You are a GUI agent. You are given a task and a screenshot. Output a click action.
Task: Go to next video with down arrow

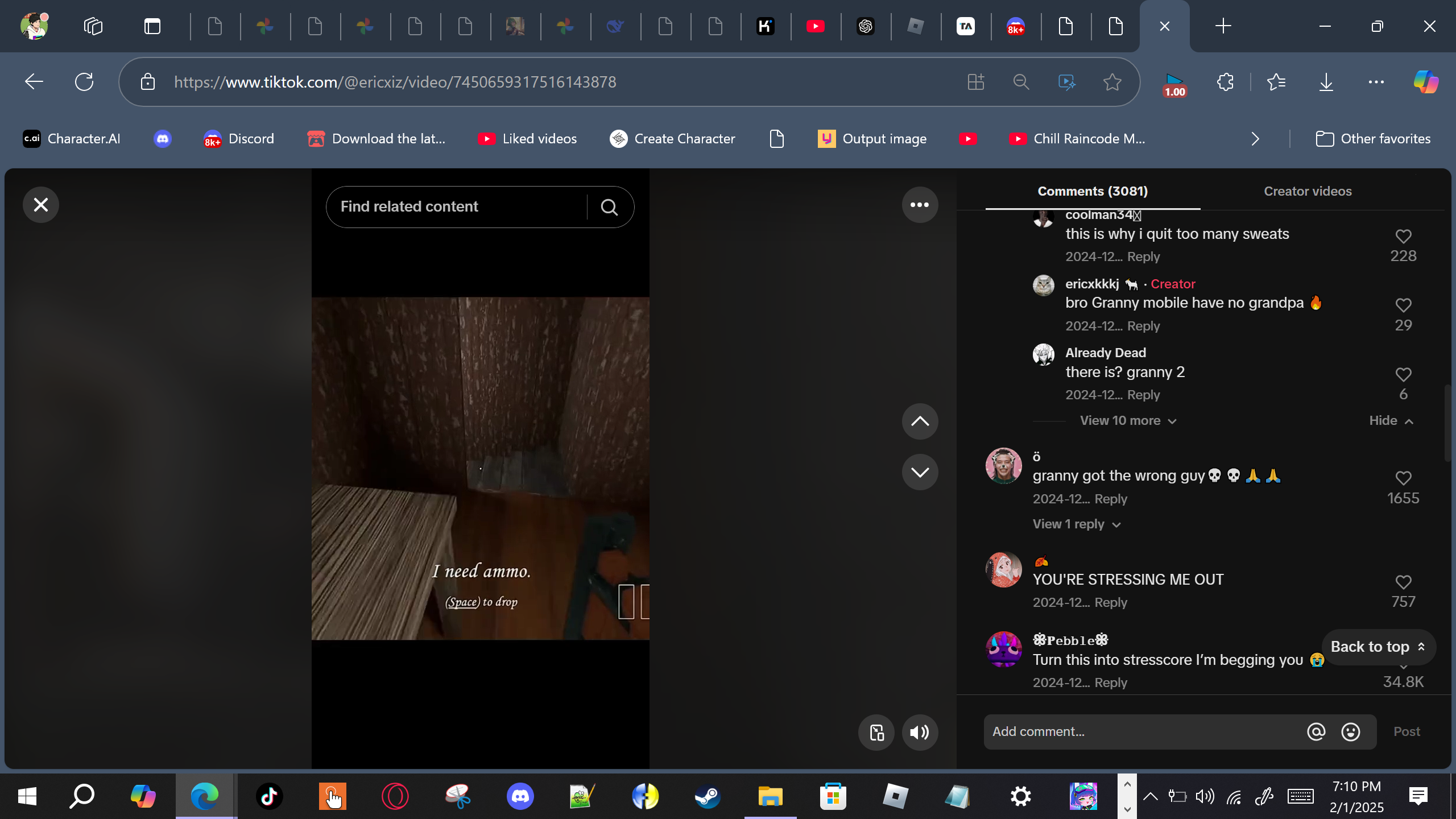click(x=919, y=472)
